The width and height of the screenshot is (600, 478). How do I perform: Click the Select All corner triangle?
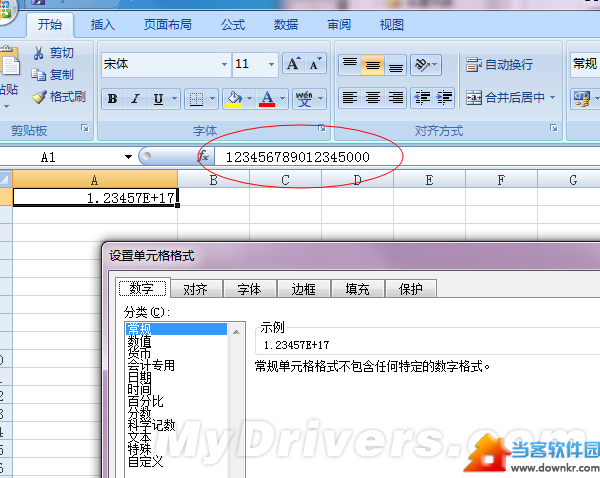[x=6, y=179]
